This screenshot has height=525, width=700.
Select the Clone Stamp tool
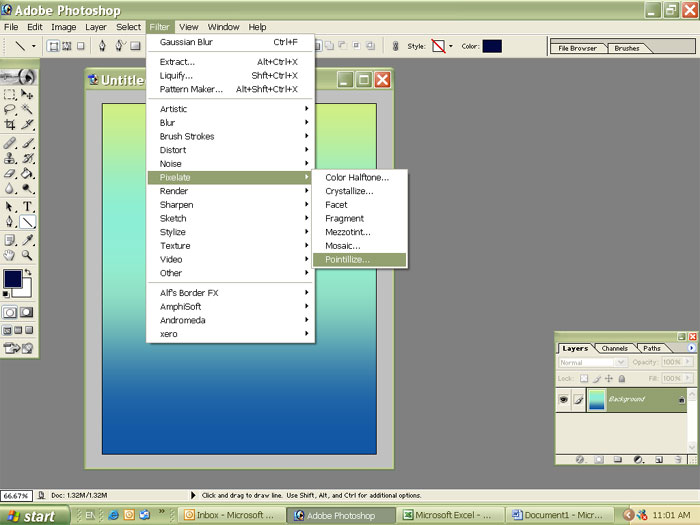(9, 158)
